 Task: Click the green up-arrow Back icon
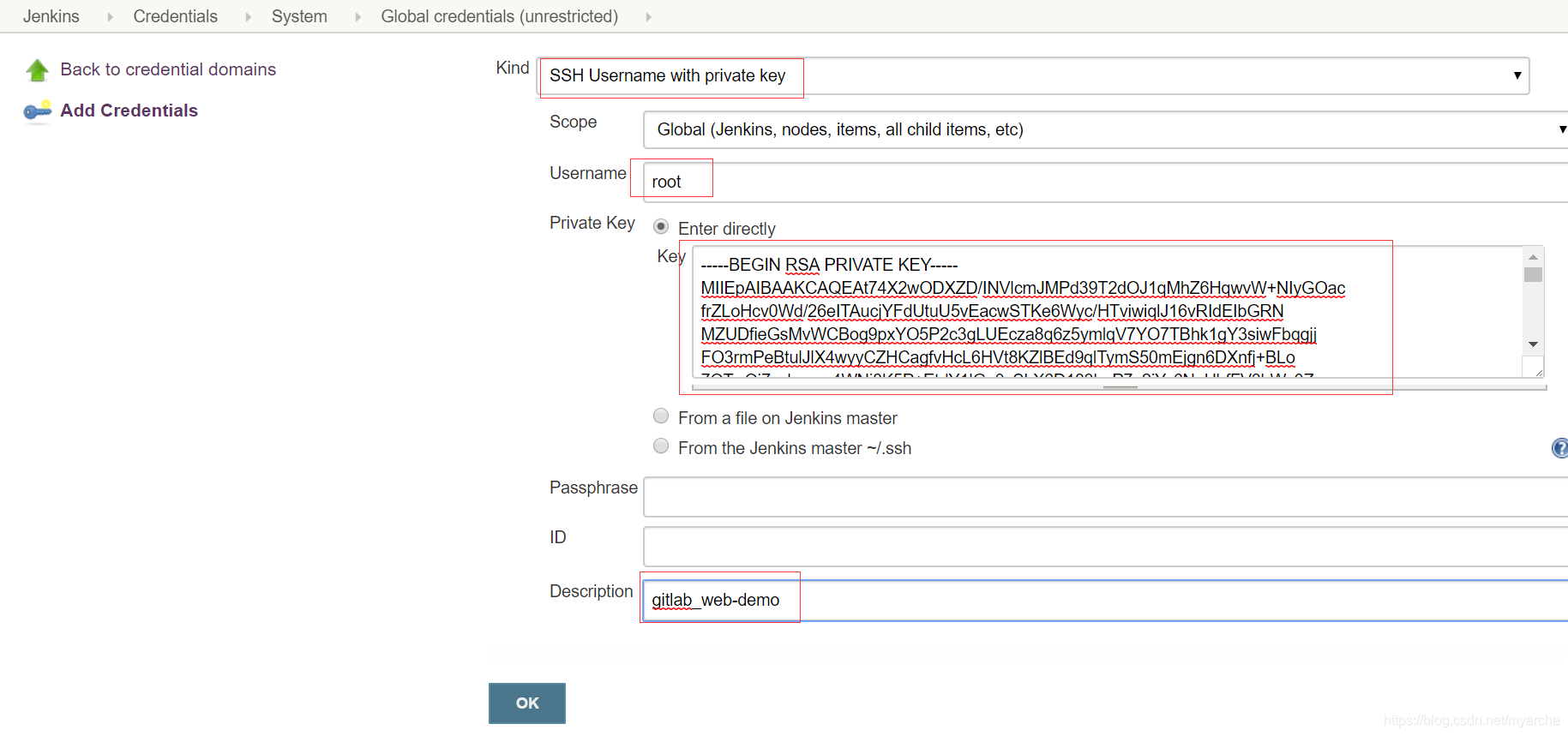click(x=38, y=70)
